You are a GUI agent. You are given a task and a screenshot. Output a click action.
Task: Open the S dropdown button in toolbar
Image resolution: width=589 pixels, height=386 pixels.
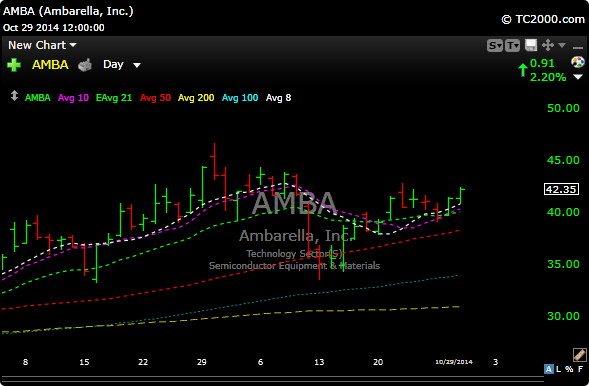click(x=494, y=45)
